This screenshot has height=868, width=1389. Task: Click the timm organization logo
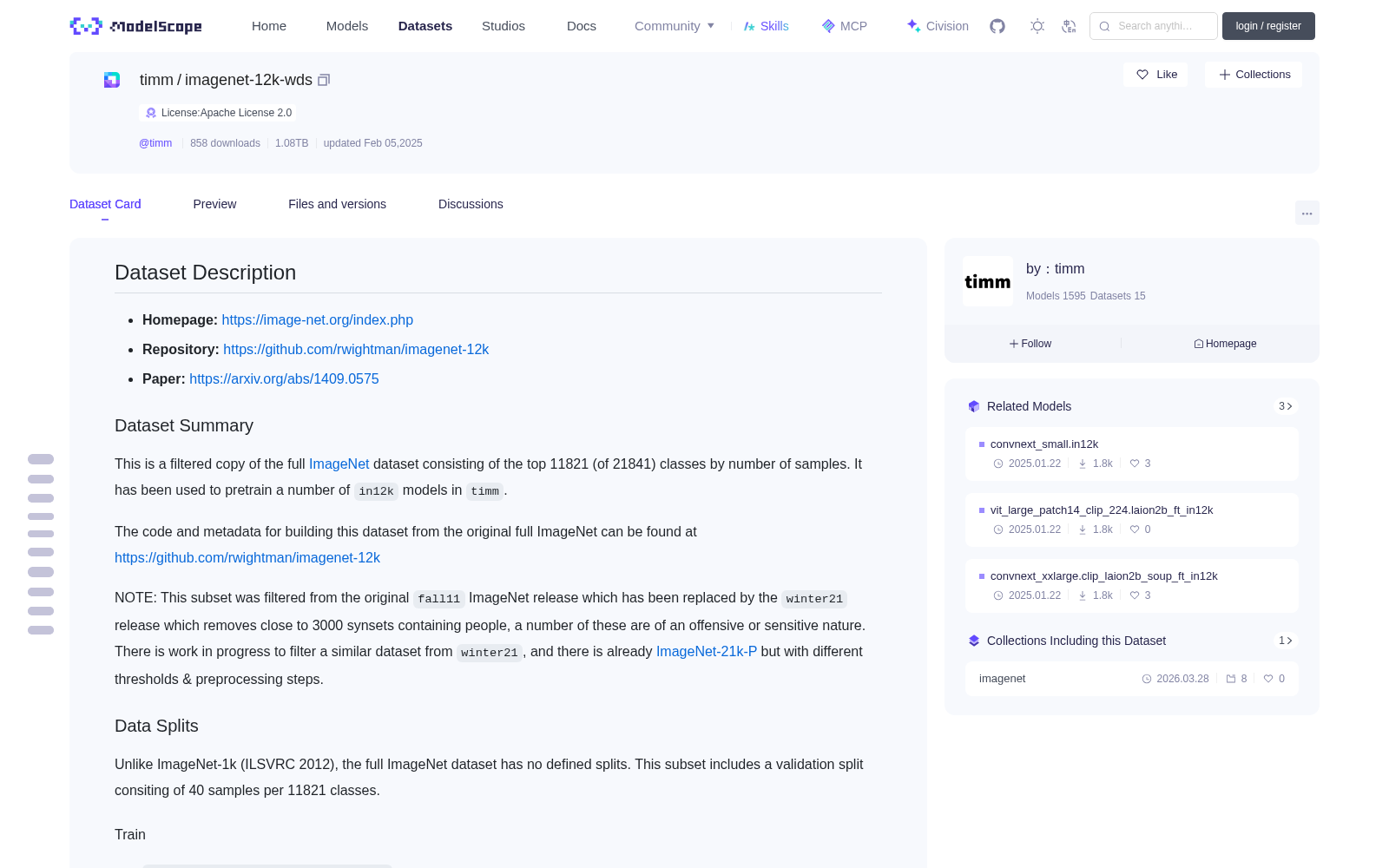[988, 281]
